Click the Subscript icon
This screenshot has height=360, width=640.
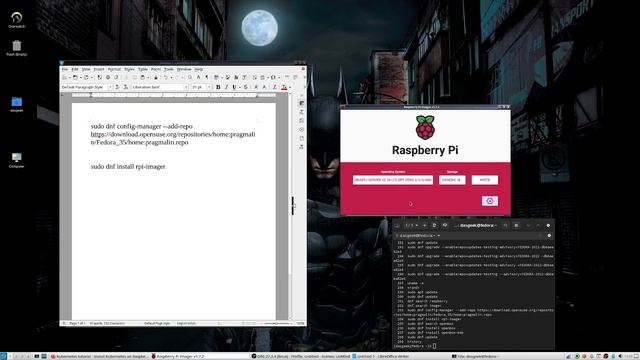(264, 87)
